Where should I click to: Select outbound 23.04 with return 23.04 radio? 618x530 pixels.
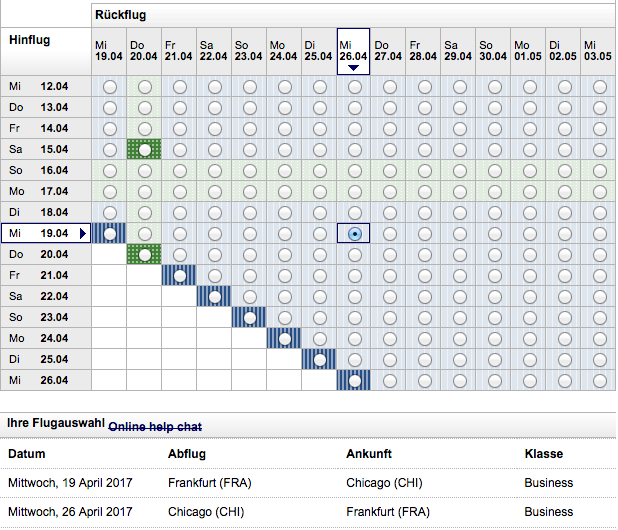249,317
